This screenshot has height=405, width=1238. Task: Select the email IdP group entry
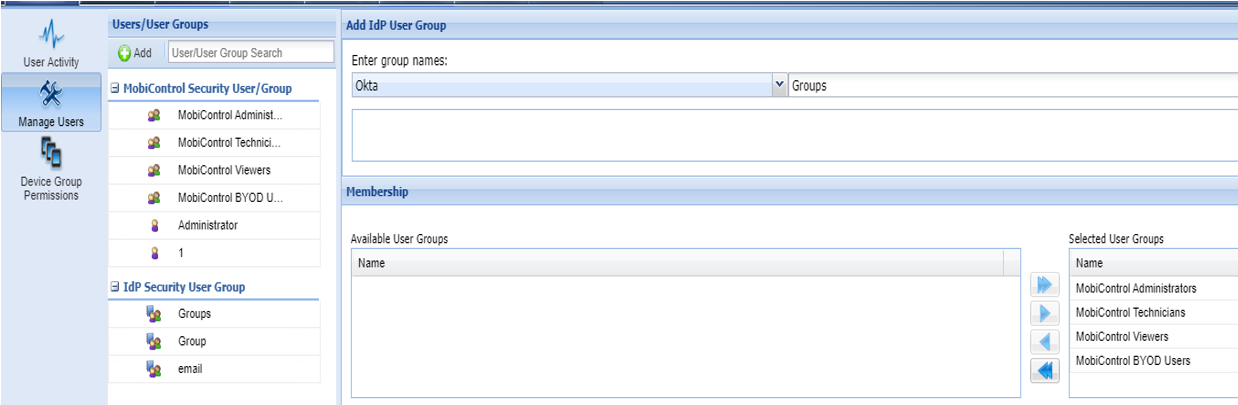tap(192, 370)
